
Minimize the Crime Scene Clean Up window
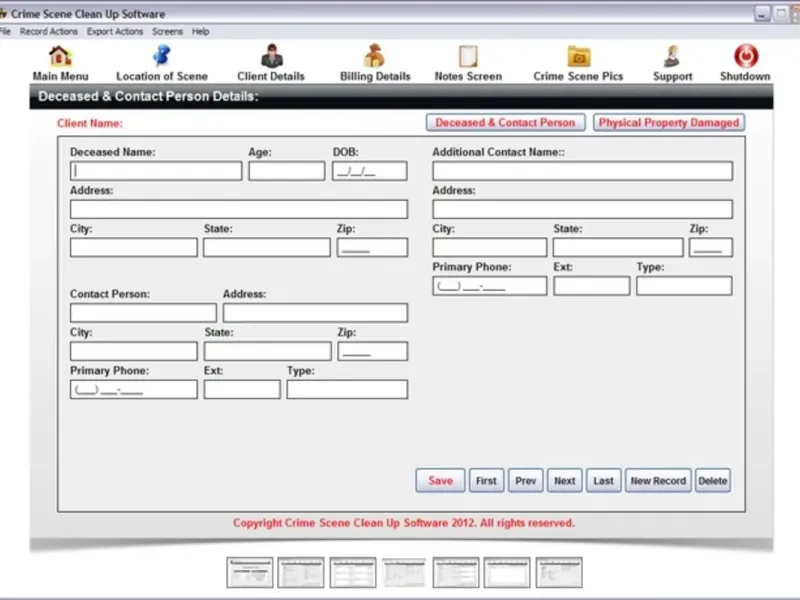pyautogui.click(x=762, y=14)
